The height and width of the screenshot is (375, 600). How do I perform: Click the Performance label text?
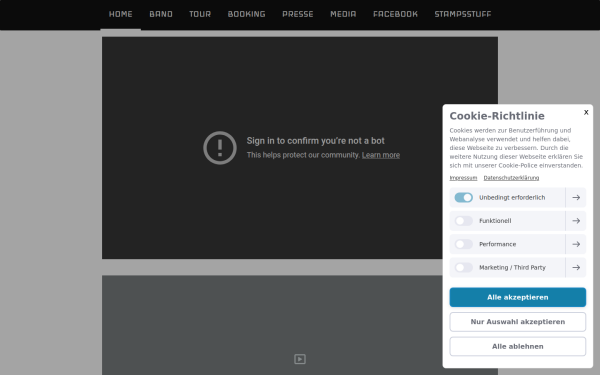pos(497,244)
